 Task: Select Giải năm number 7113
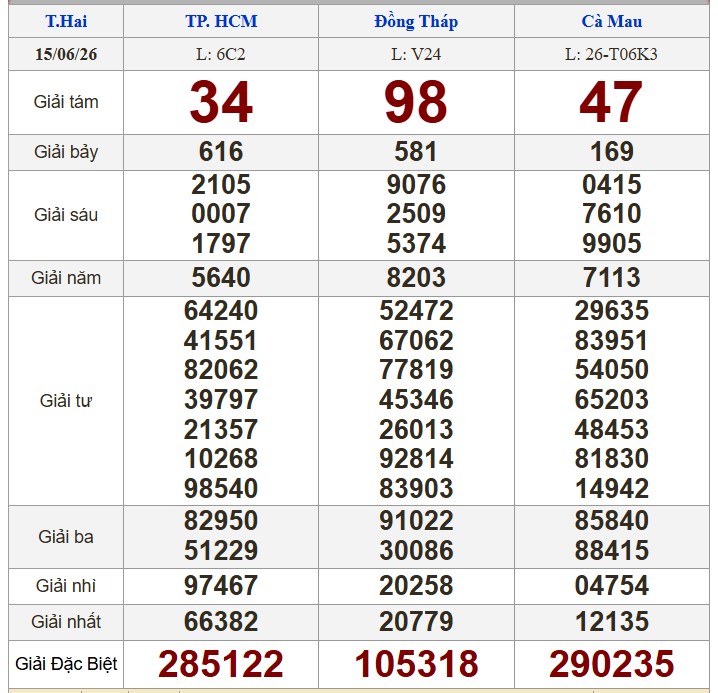(x=612, y=278)
